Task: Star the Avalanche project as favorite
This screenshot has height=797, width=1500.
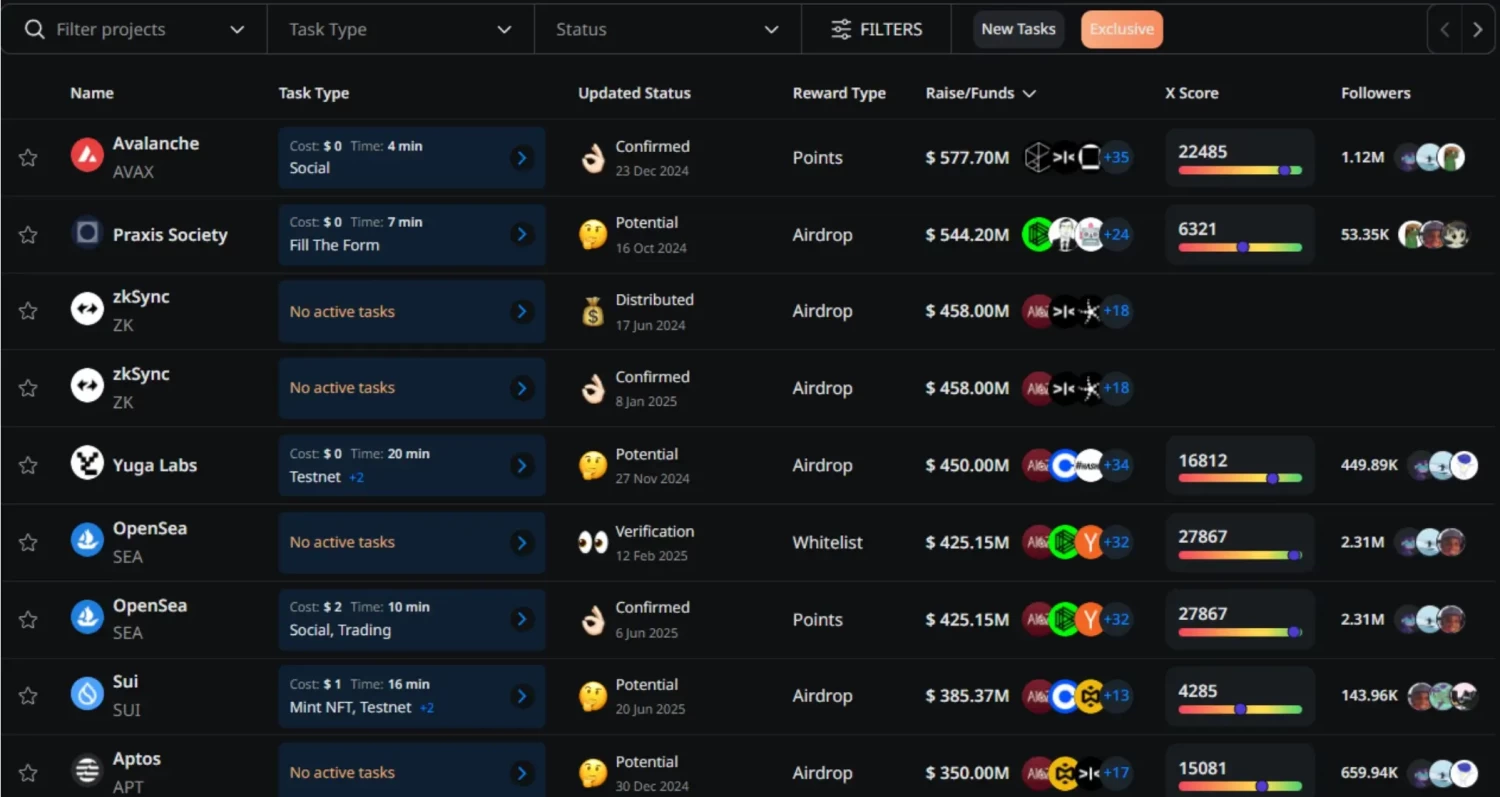Action: pyautogui.click(x=28, y=158)
